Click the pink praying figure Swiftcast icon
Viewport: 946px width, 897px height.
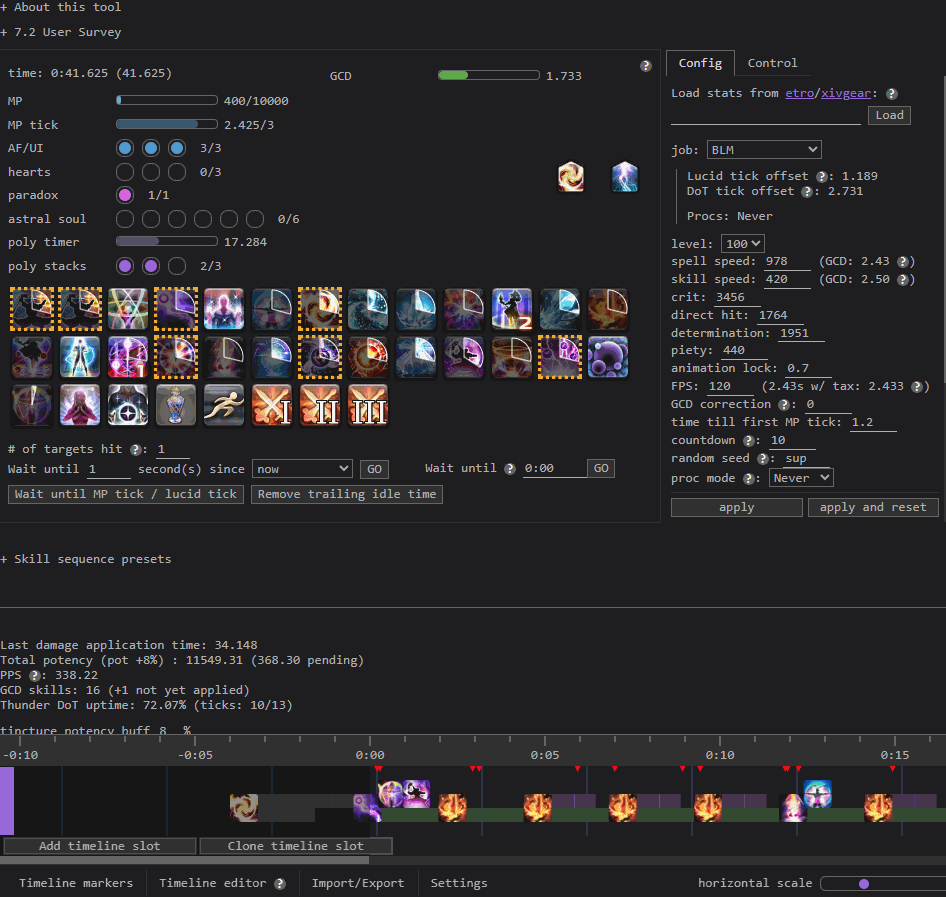(x=80, y=405)
